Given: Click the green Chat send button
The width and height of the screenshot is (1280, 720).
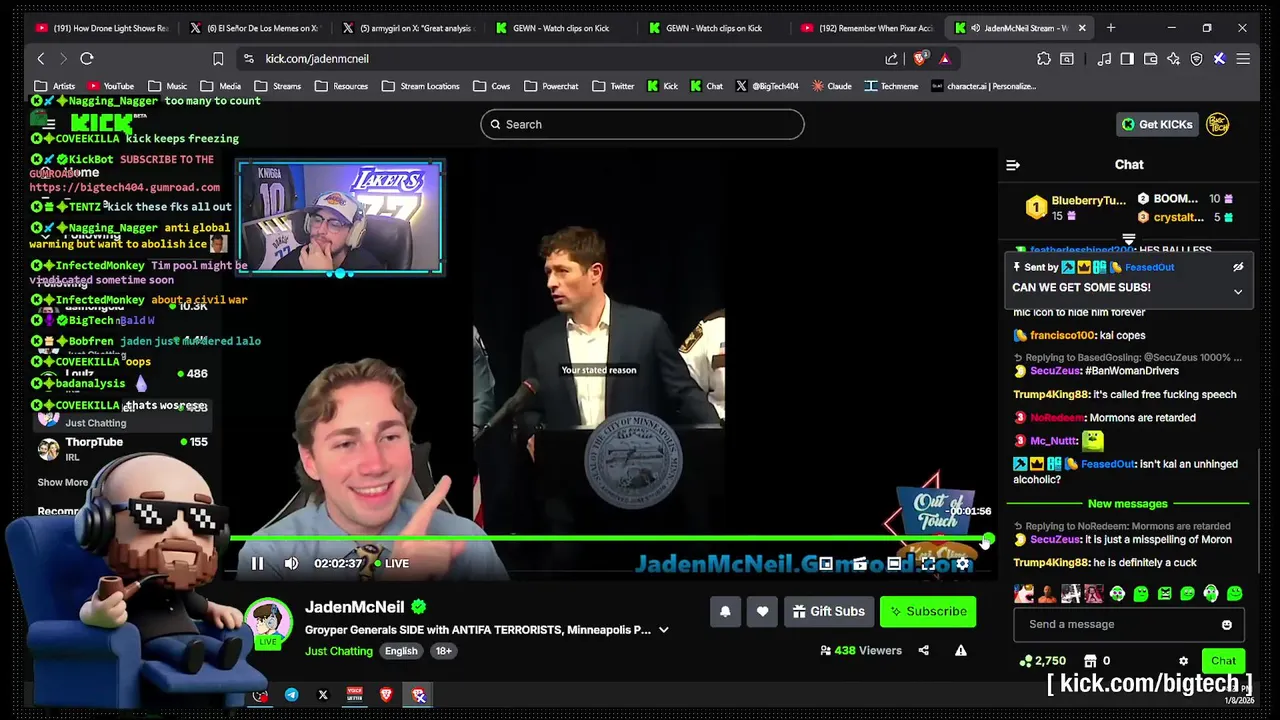Looking at the screenshot, I should [1223, 661].
